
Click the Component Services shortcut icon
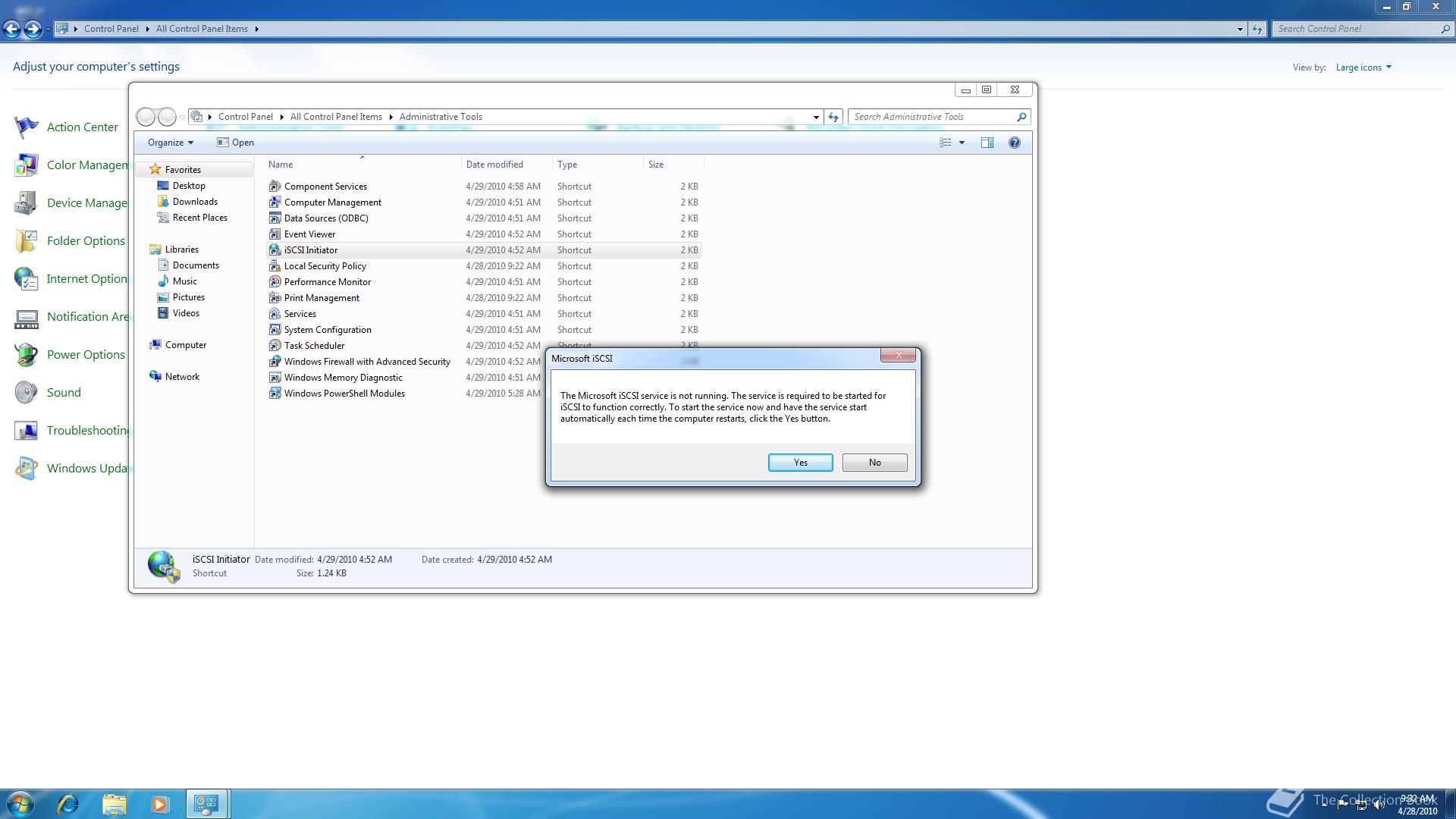click(x=275, y=187)
